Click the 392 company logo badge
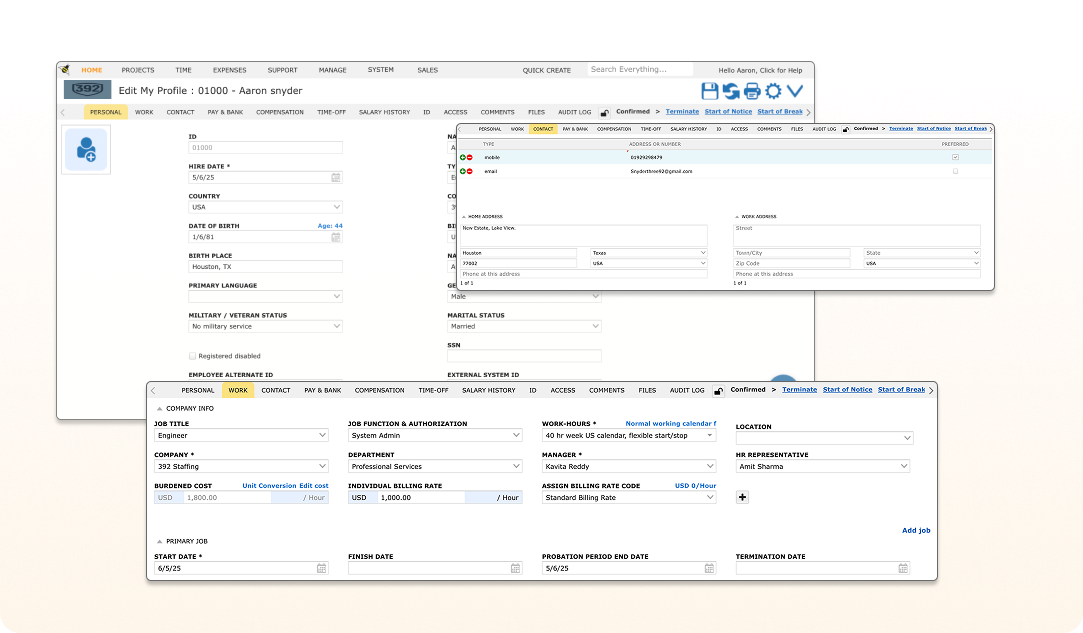1083x633 pixels. 88,90
